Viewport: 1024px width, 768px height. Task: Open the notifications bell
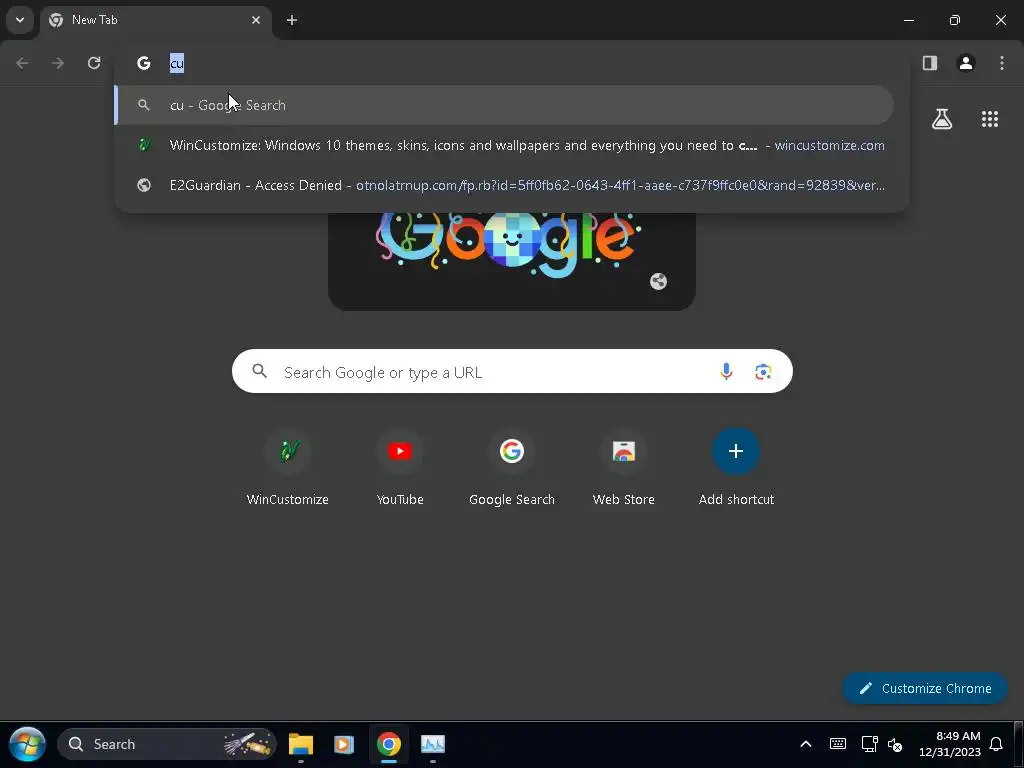click(x=996, y=744)
